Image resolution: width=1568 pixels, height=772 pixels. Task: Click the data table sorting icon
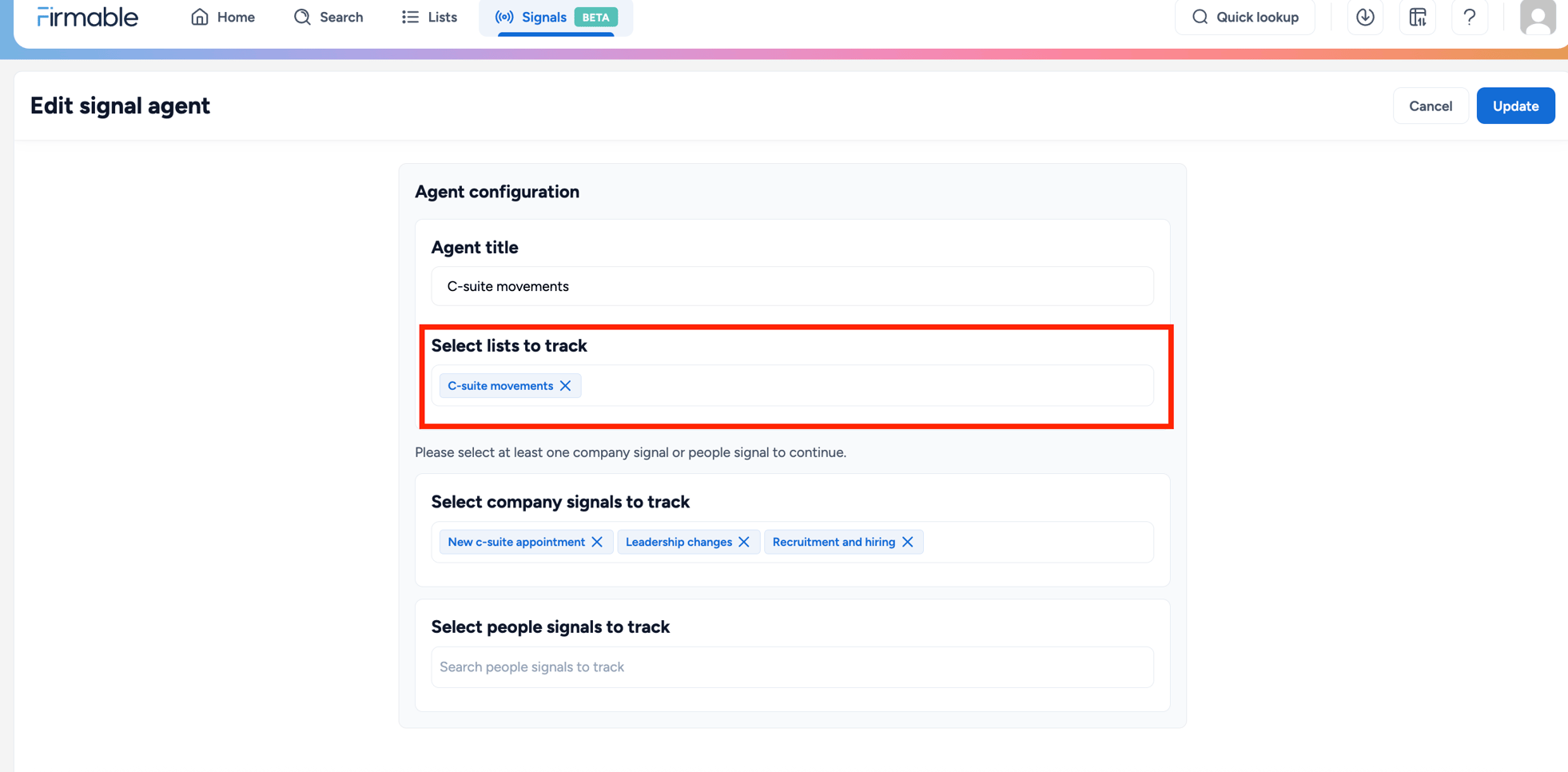(1417, 17)
